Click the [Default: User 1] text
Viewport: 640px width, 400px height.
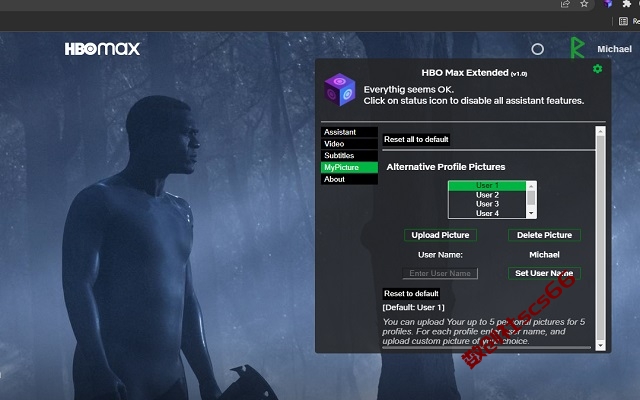413,308
